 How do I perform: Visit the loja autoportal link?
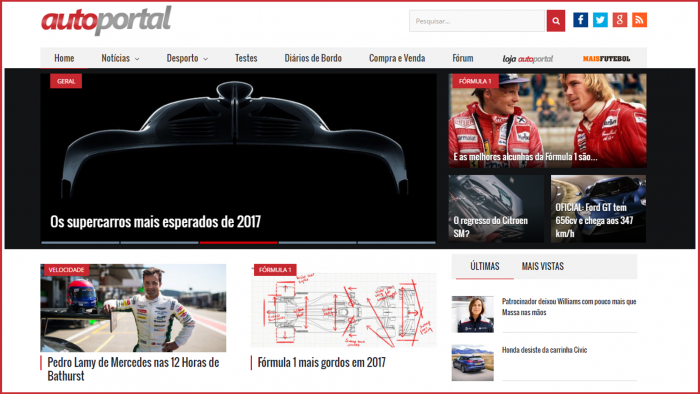528,58
